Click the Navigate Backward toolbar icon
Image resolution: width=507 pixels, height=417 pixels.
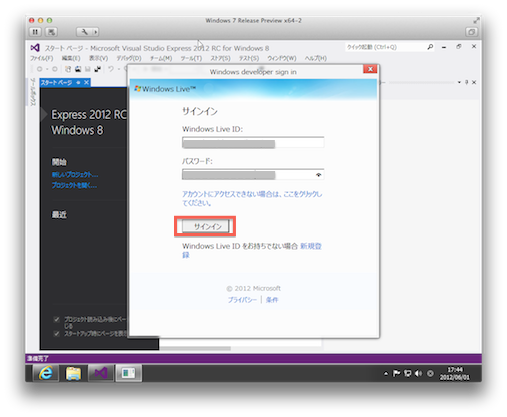pos(39,69)
